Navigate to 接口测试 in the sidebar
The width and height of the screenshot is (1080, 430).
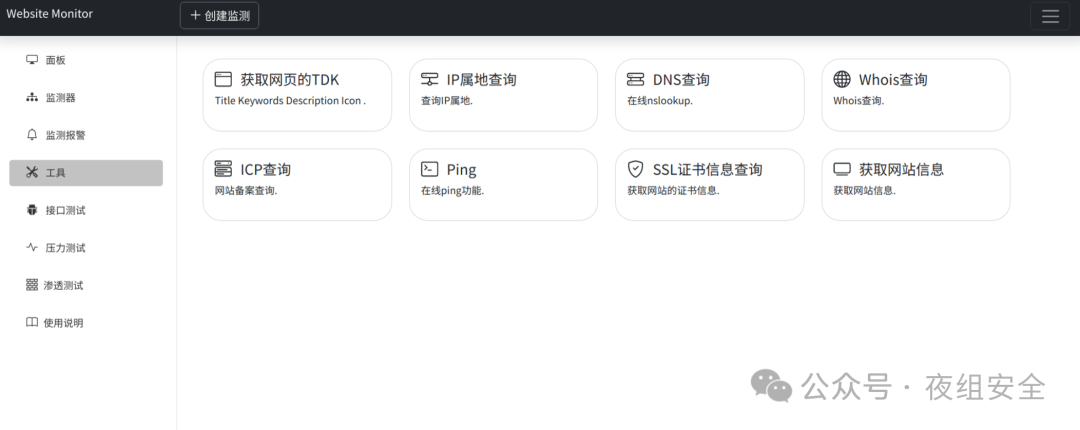click(65, 210)
